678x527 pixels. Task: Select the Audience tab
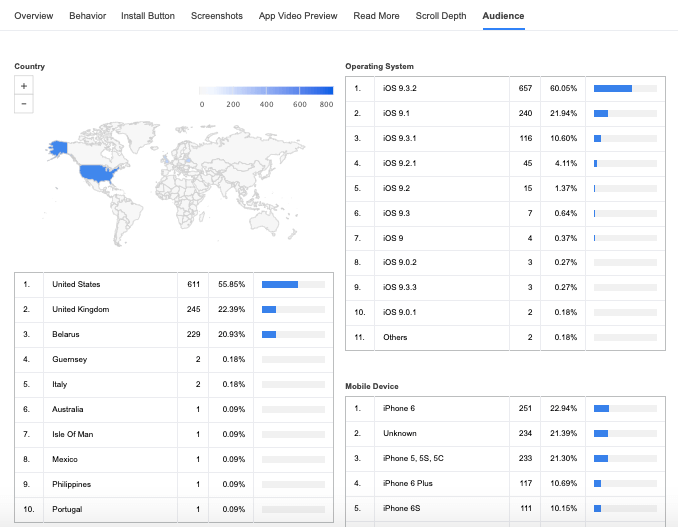tap(503, 16)
